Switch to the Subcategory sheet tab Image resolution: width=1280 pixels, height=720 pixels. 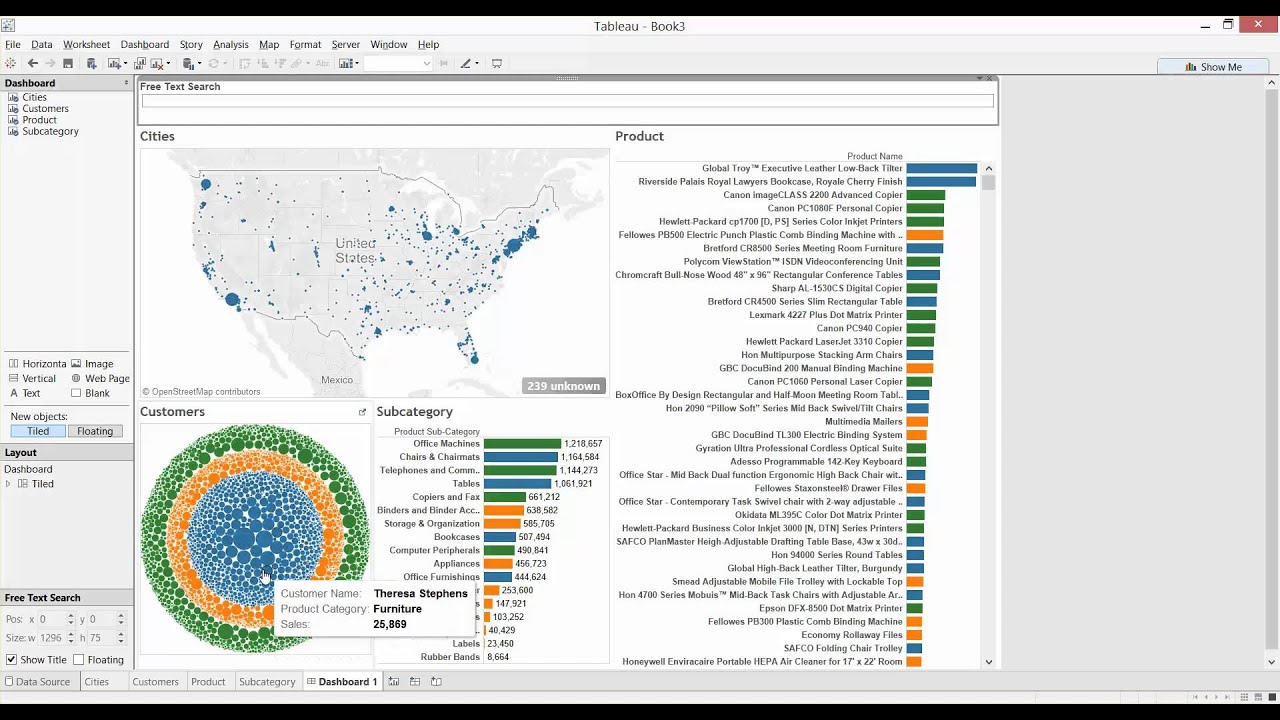click(267, 682)
